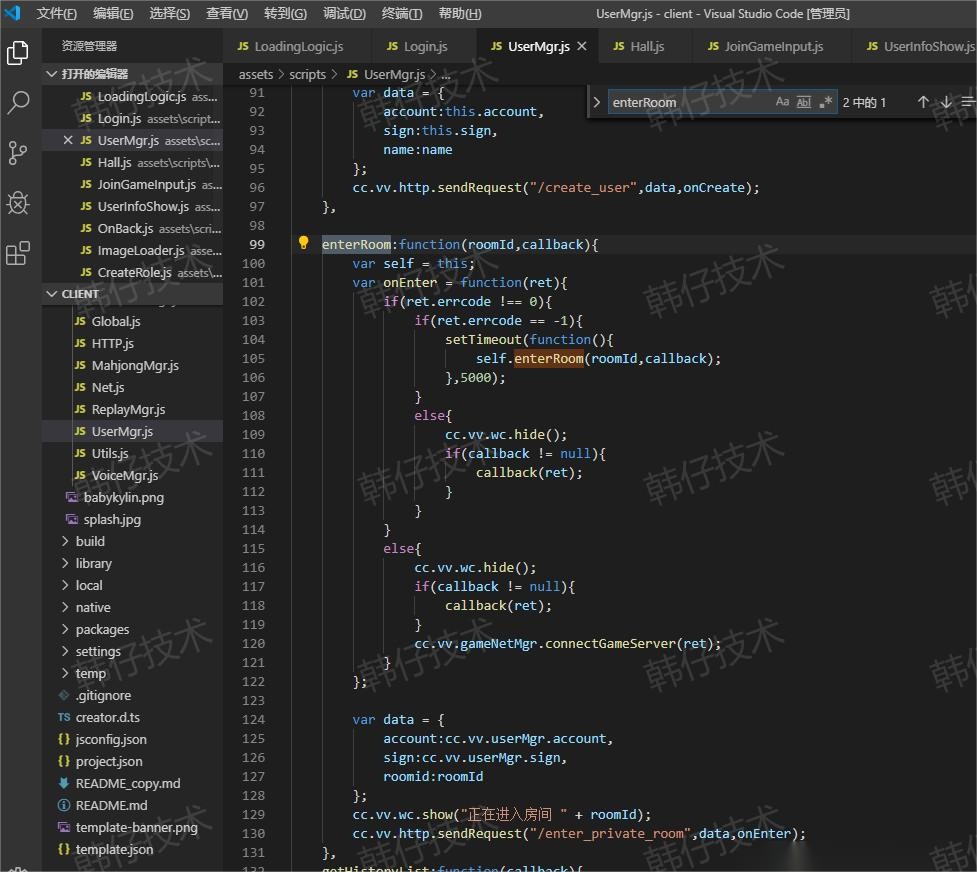Expand the packages folder
The image size is (977, 872).
(65, 630)
